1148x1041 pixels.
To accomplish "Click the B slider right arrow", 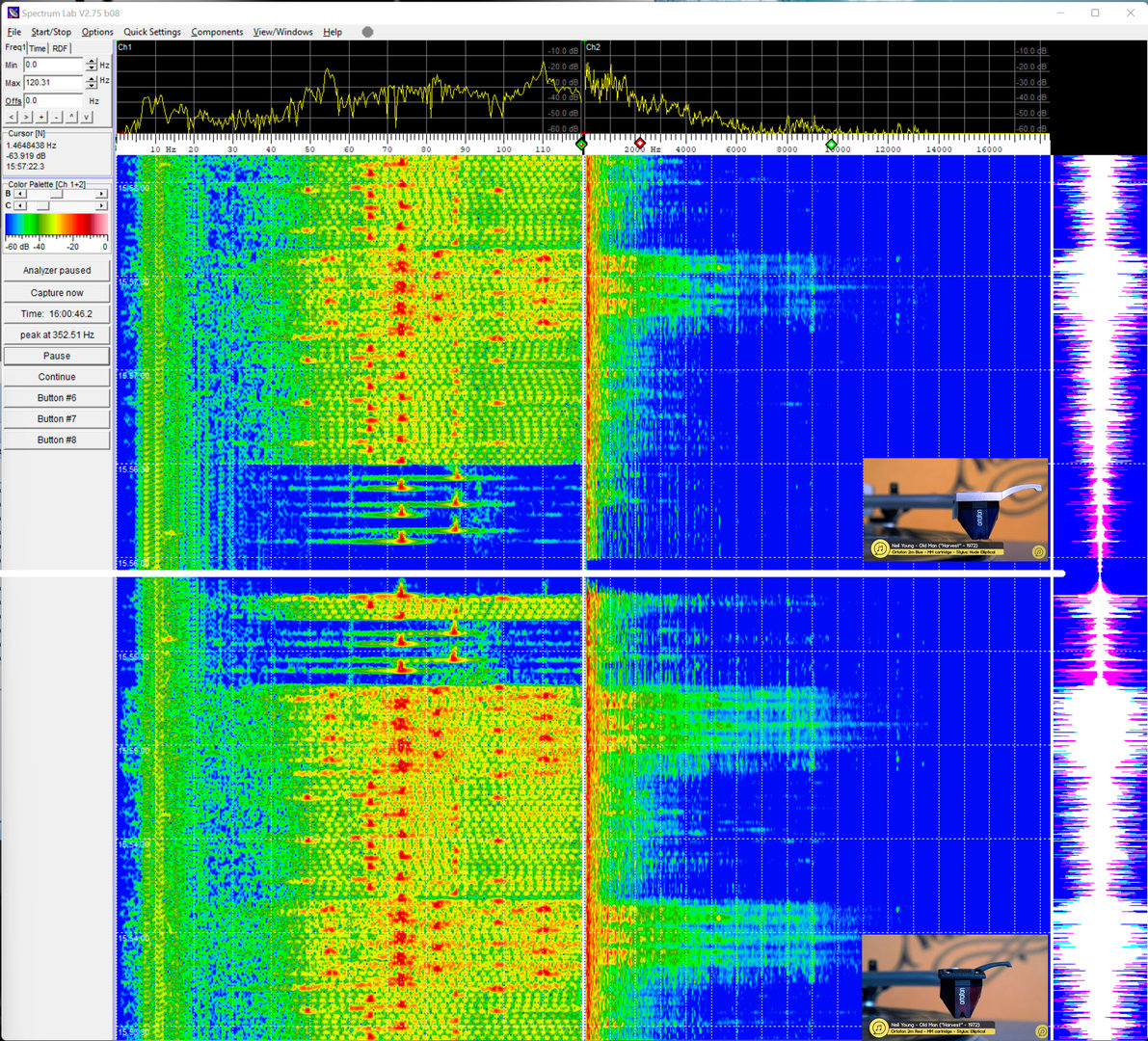I will point(102,194).
